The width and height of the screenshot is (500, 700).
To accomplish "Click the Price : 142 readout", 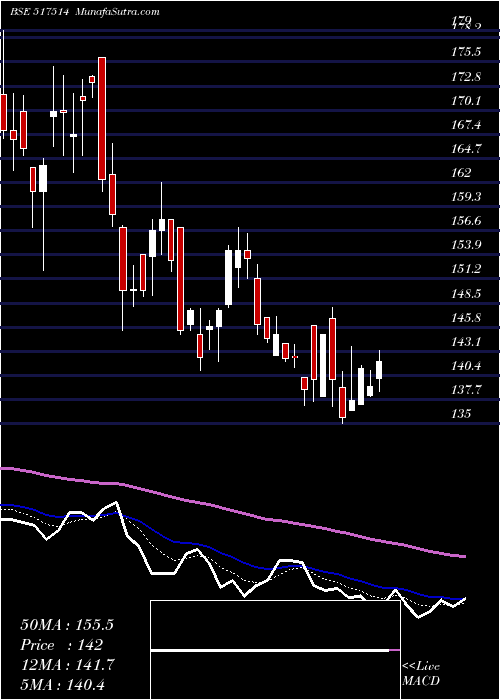I will click(x=62, y=645).
